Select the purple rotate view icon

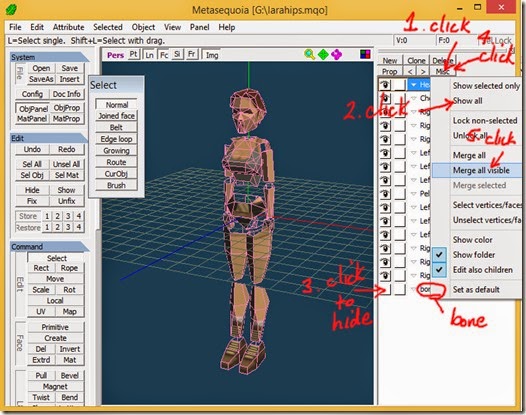click(336, 54)
